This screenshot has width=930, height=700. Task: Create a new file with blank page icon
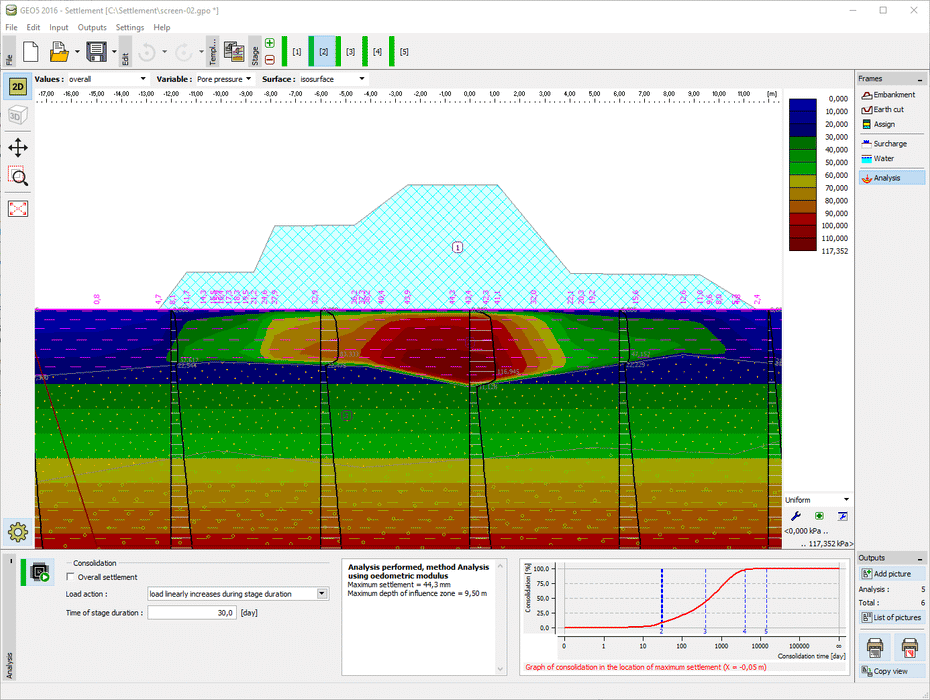[x=30, y=50]
